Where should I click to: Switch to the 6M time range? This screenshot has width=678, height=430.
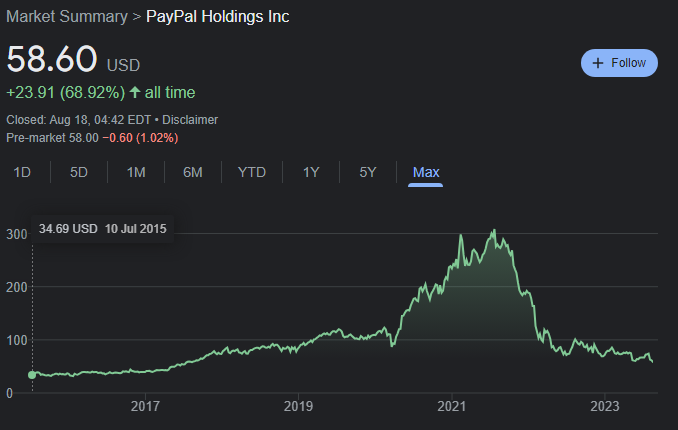(192, 172)
